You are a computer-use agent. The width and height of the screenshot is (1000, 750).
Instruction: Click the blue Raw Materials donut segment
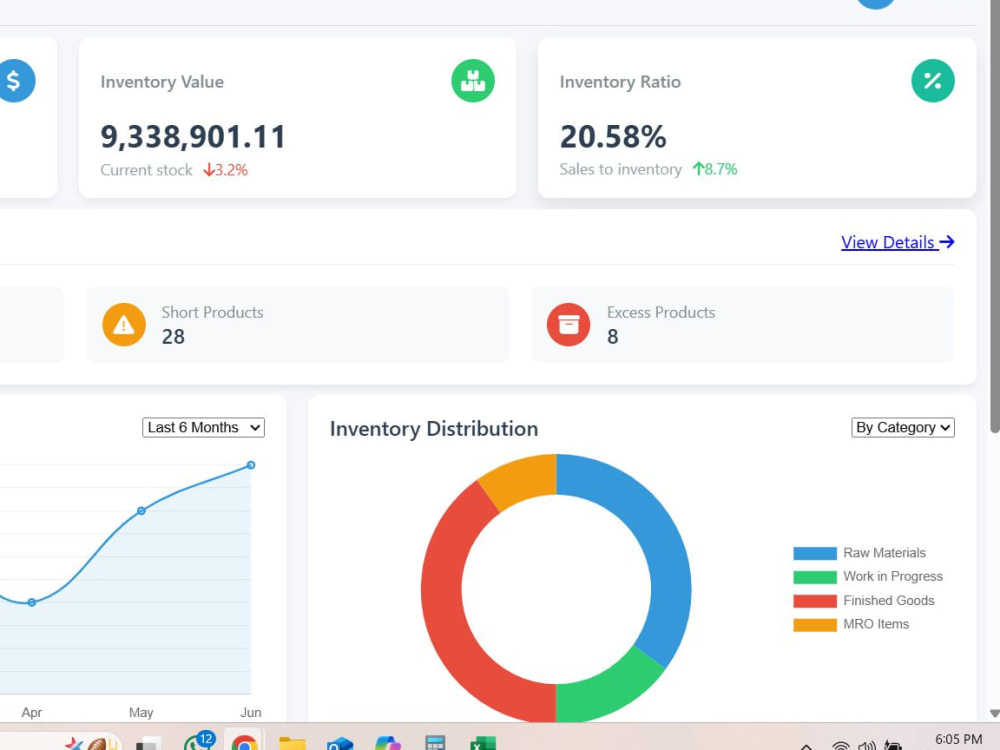(x=663, y=548)
